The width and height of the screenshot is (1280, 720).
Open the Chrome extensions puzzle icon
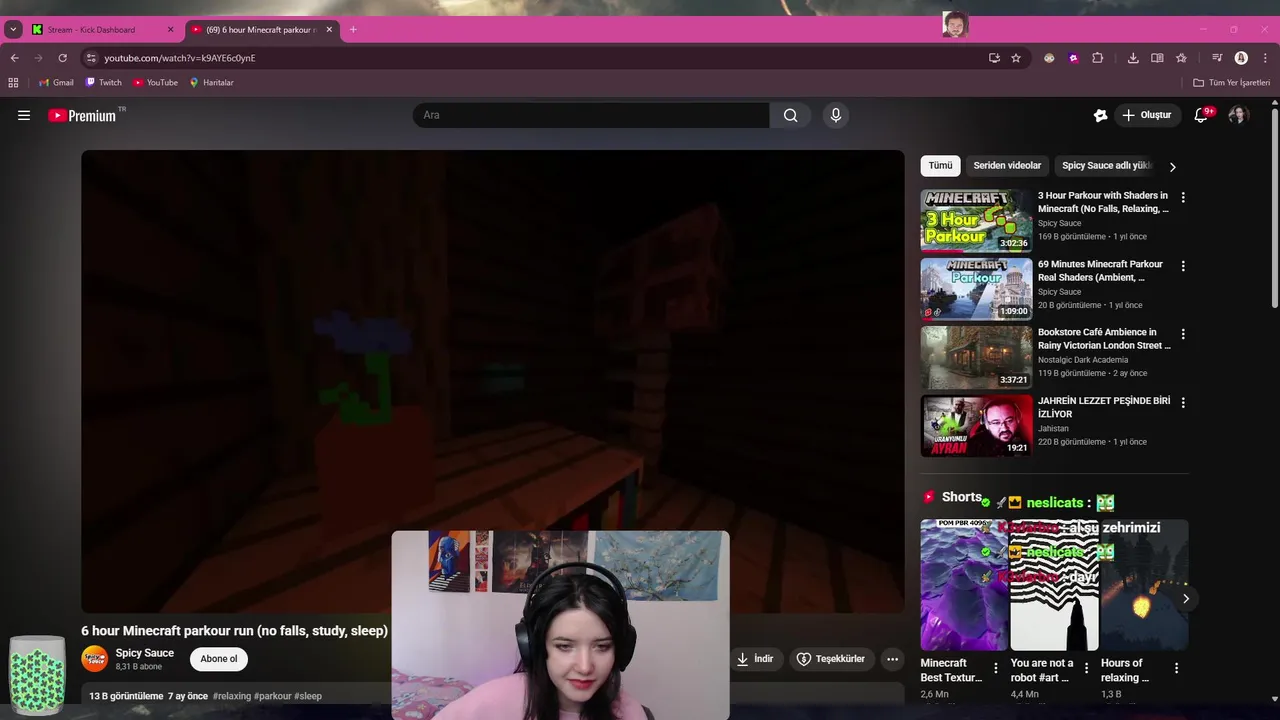[1097, 58]
